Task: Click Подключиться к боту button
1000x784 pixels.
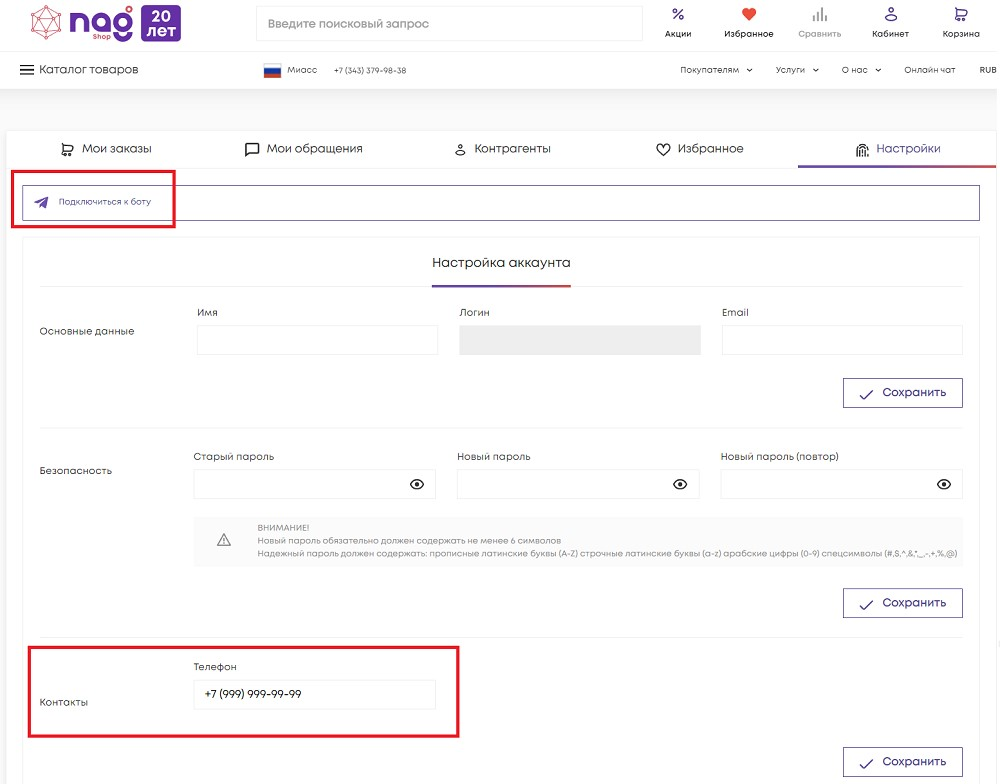Action: coord(94,202)
